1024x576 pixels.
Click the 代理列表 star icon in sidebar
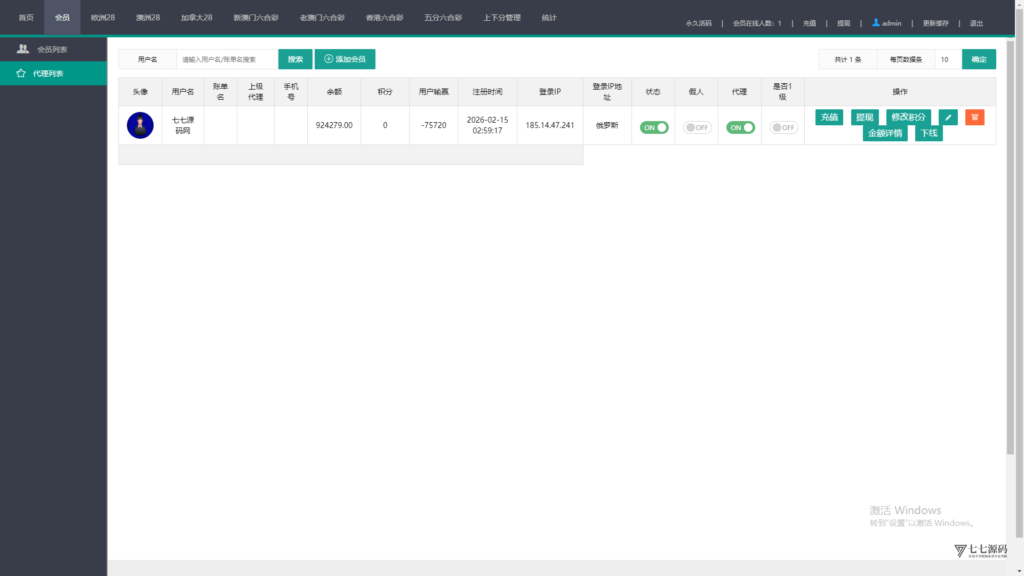(21, 73)
